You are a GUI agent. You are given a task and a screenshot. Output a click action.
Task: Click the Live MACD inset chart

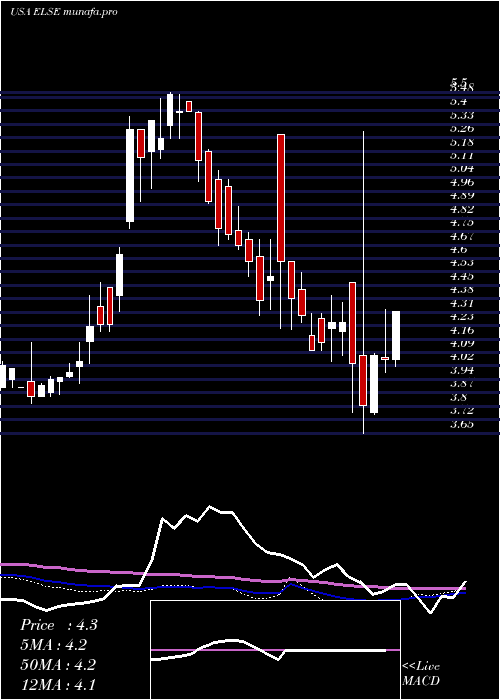tap(275, 650)
